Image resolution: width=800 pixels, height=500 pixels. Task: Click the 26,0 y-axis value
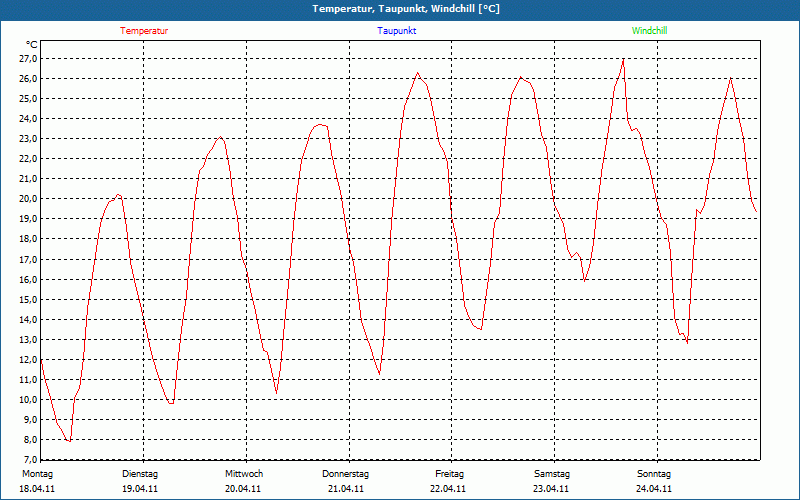click(x=28, y=79)
